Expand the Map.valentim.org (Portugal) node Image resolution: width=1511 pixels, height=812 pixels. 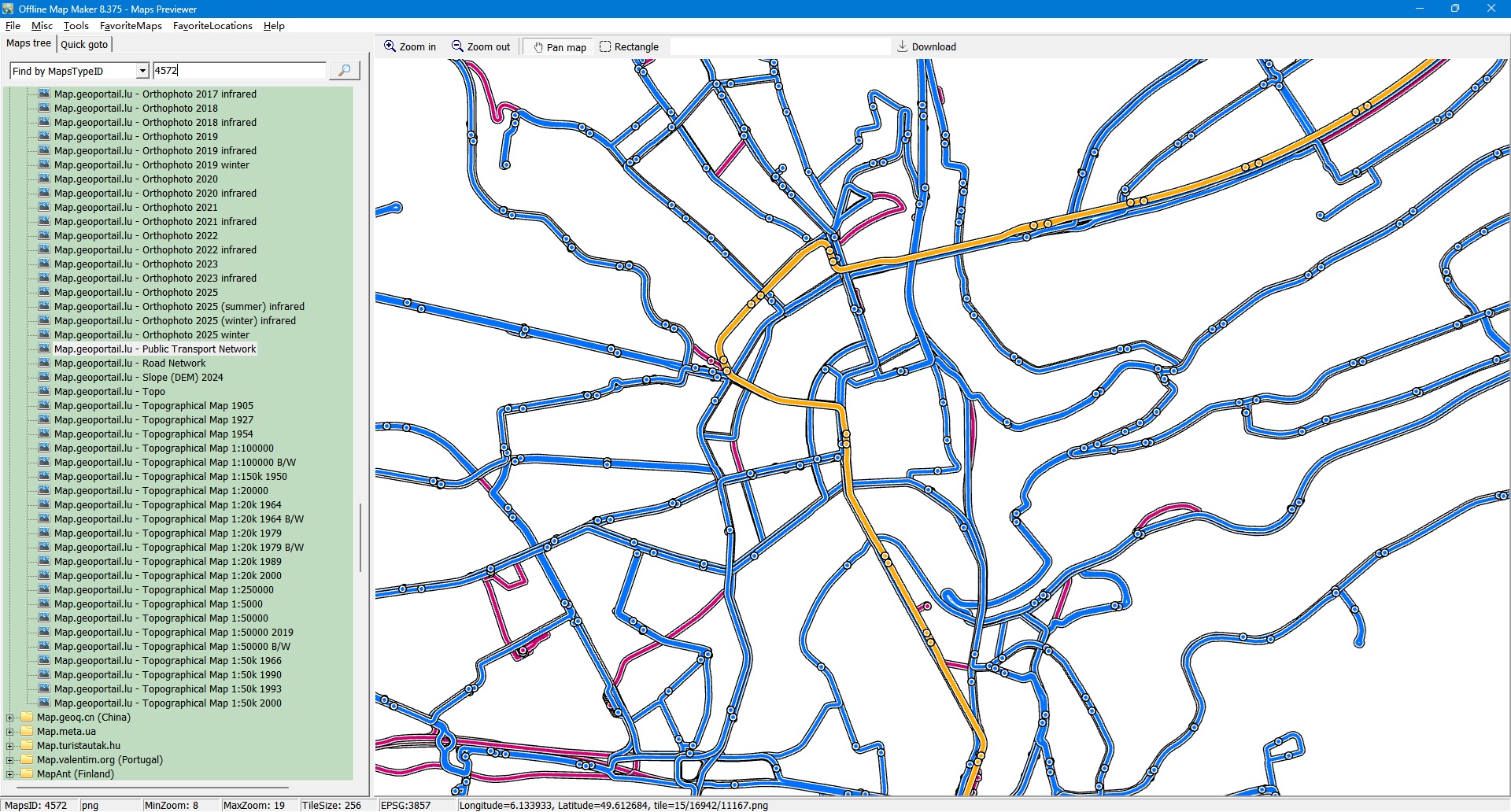pos(10,760)
